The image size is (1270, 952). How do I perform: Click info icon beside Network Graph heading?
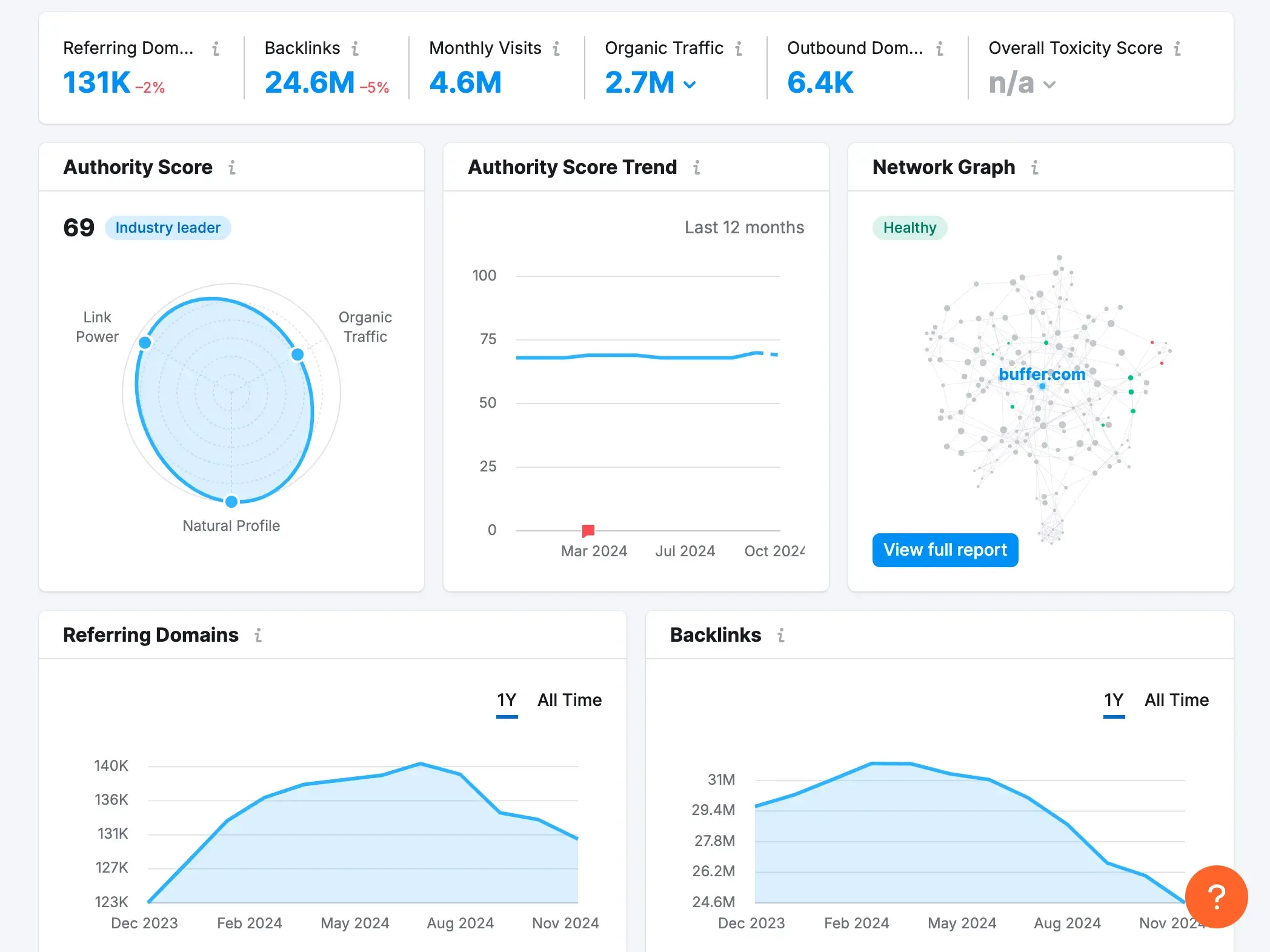[x=1034, y=167]
